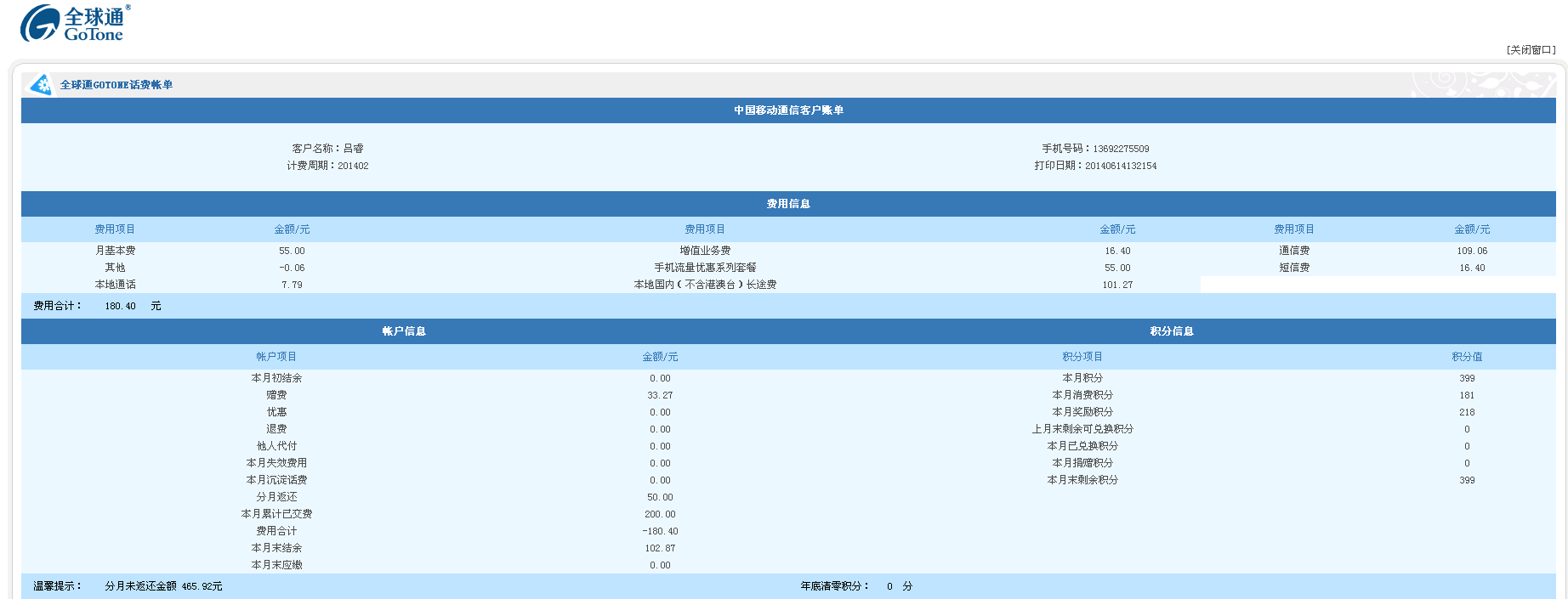Click the points value 218
Screen dimensions: 1568x599
point(1467,412)
